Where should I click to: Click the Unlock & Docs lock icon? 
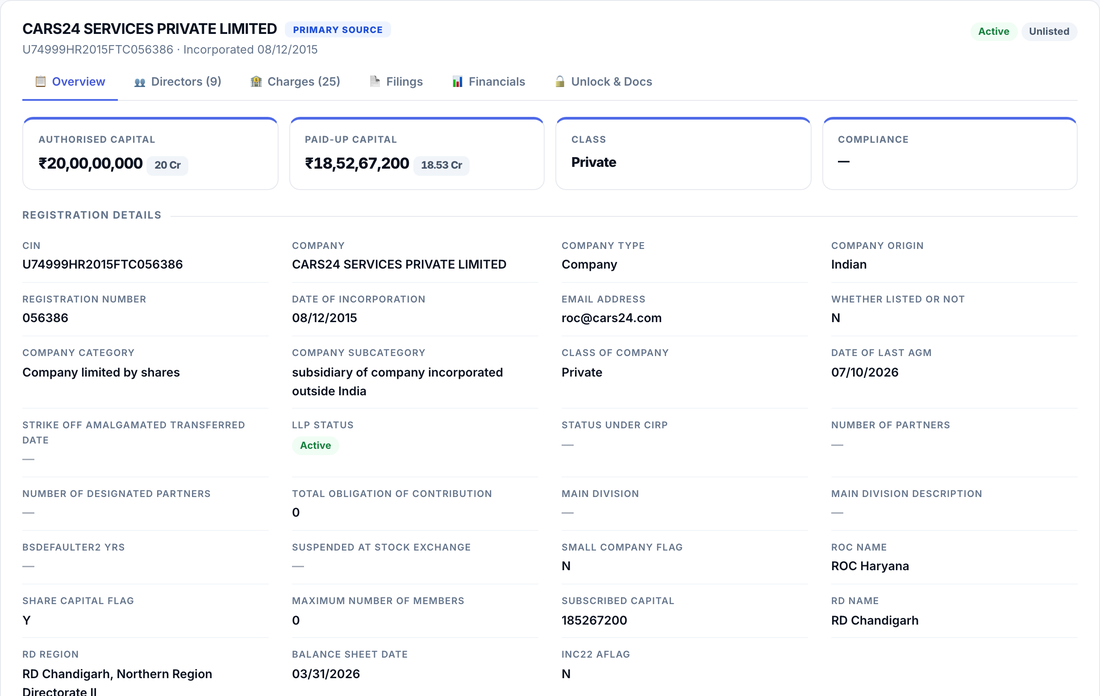560,81
